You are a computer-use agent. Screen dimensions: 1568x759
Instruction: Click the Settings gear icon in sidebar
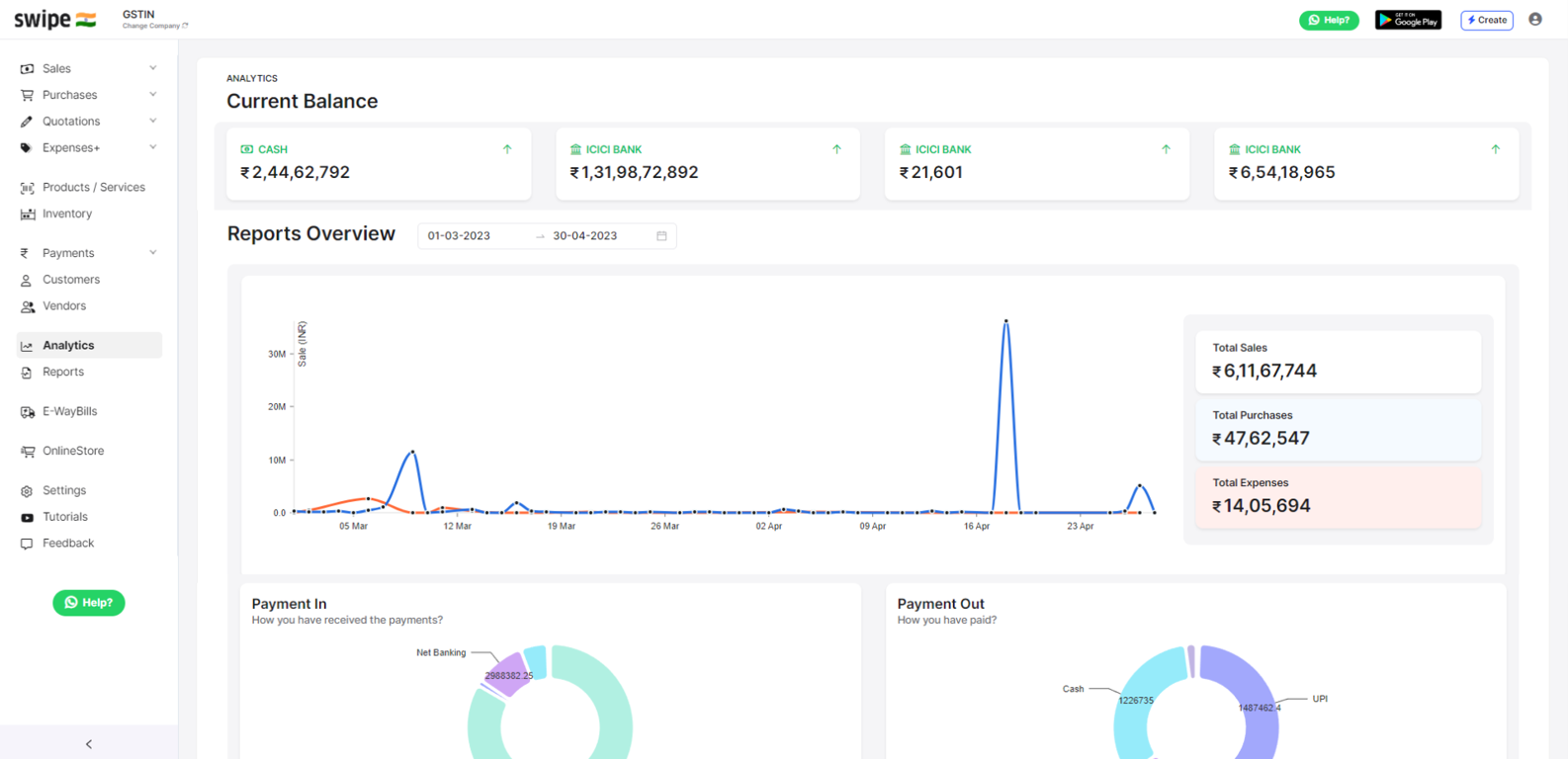(x=27, y=491)
